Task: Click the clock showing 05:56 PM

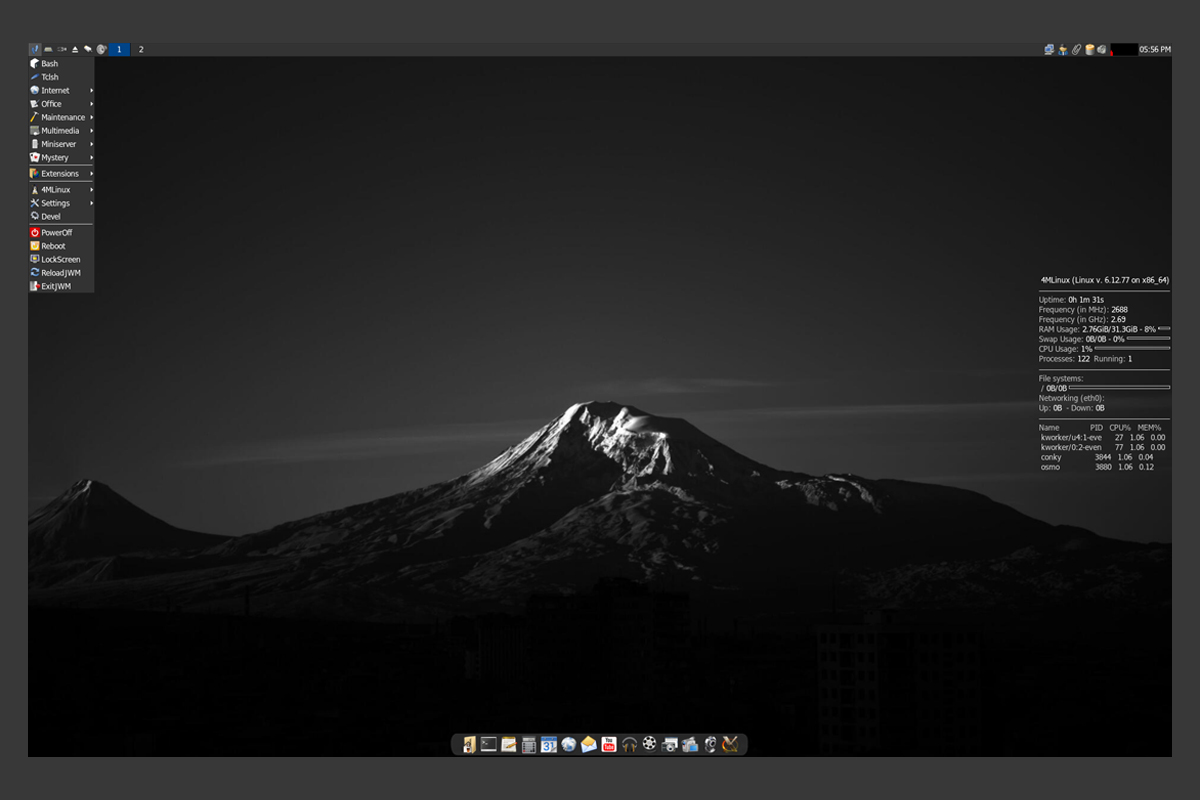Action: pos(1155,49)
